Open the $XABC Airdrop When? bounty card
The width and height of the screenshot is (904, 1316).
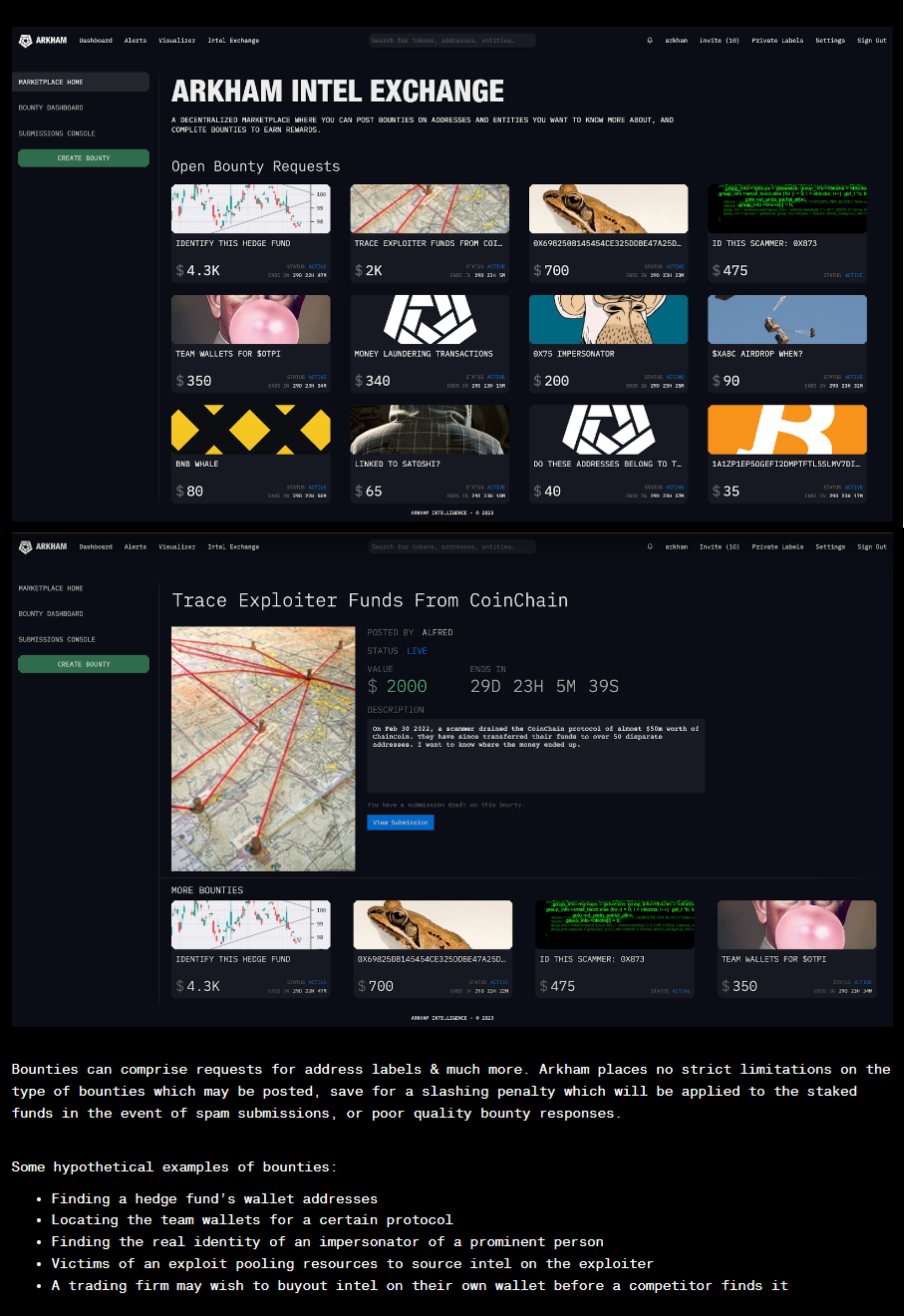(787, 343)
